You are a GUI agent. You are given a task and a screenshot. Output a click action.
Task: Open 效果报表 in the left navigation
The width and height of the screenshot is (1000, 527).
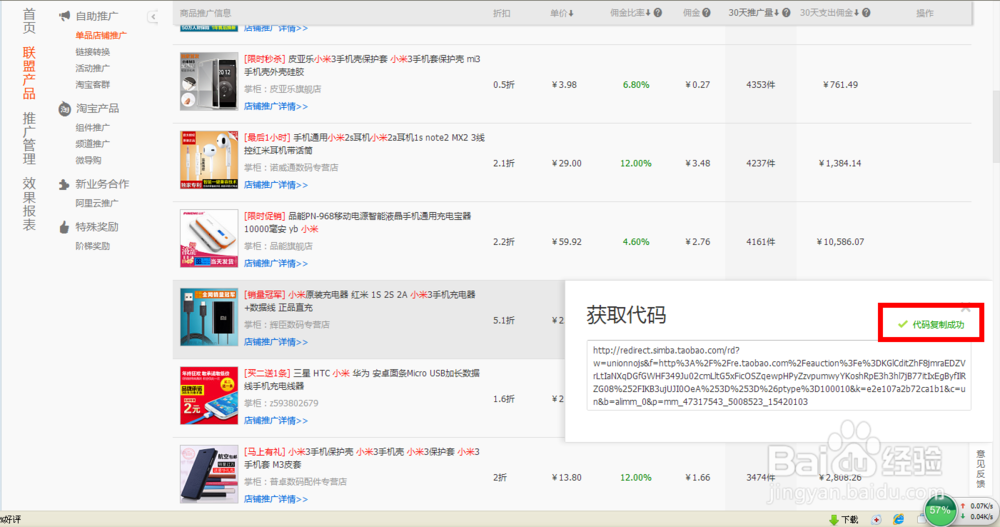[x=29, y=204]
